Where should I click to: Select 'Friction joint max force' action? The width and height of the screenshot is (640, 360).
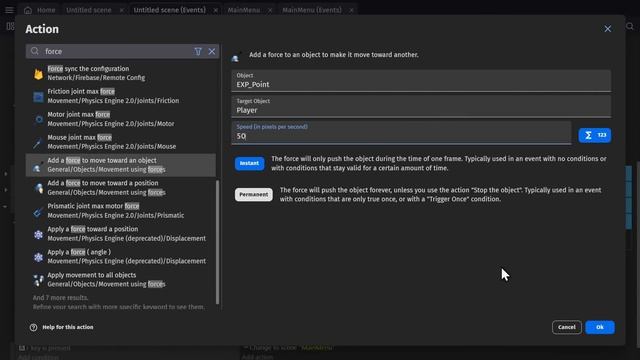[x=120, y=96]
